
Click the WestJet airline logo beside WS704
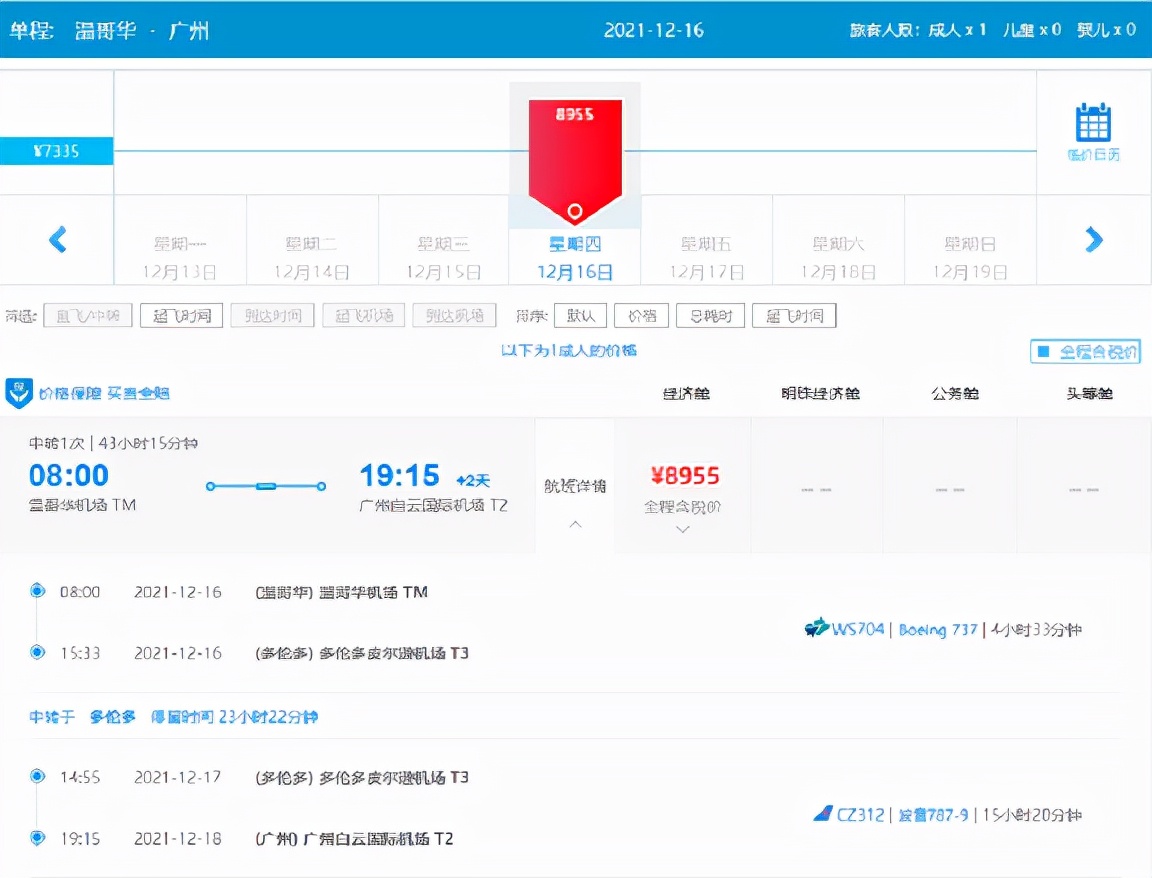(820, 630)
